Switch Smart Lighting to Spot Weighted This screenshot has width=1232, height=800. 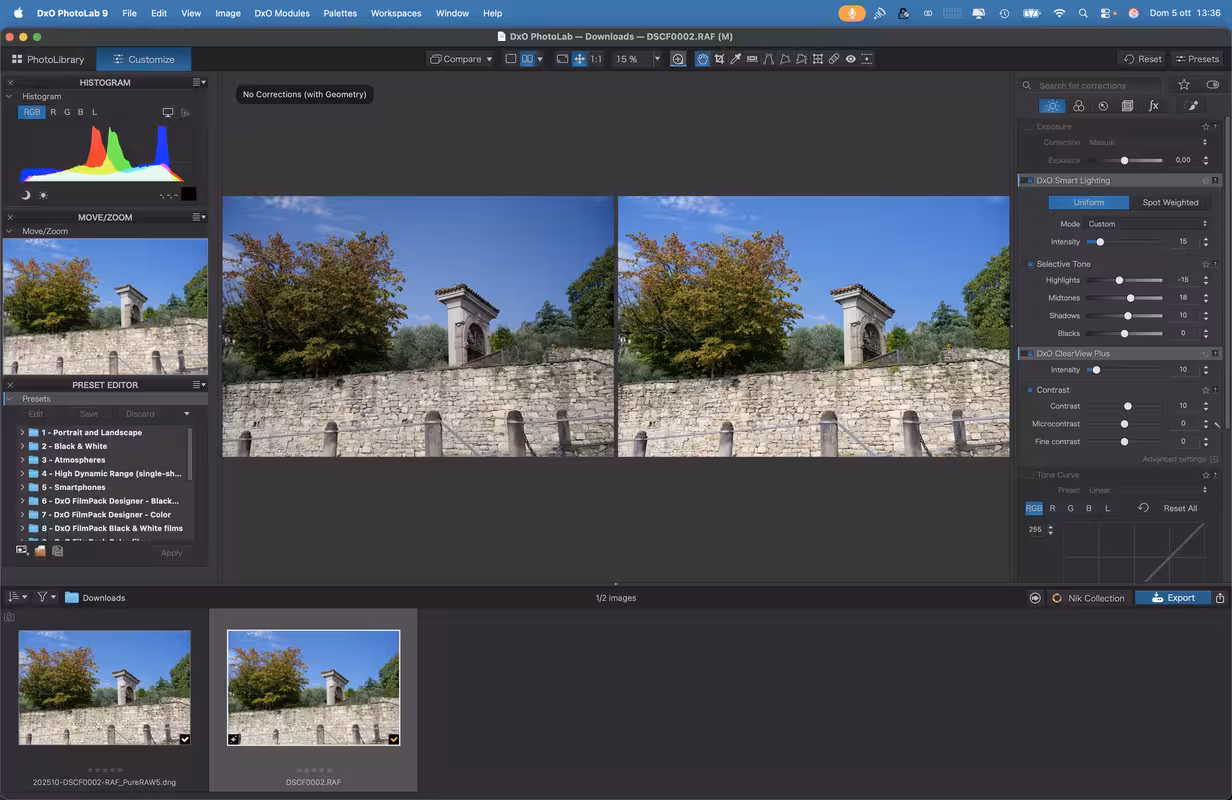[x=1170, y=202]
